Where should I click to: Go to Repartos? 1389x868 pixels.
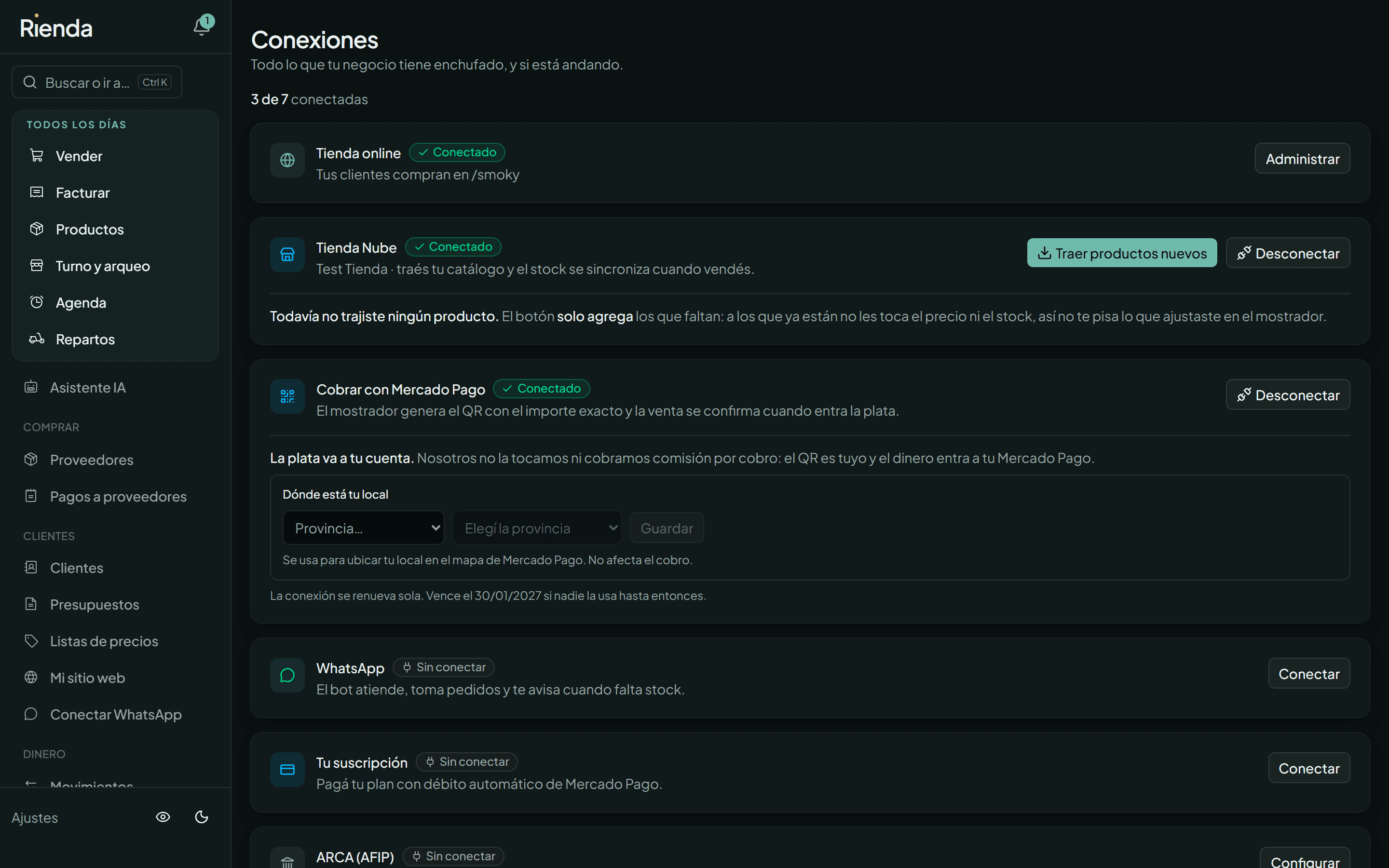coord(115,340)
